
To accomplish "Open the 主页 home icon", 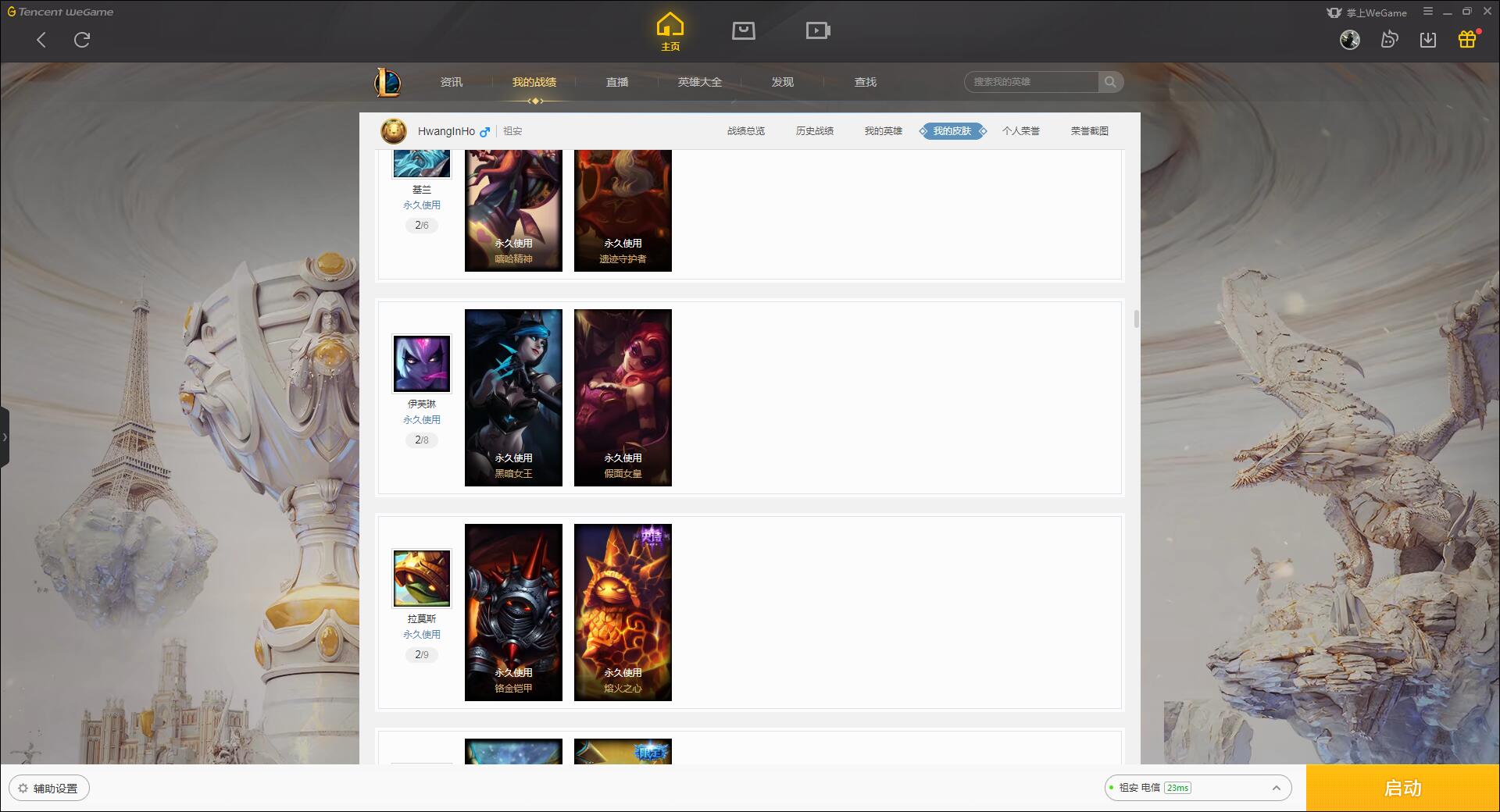I will click(670, 32).
